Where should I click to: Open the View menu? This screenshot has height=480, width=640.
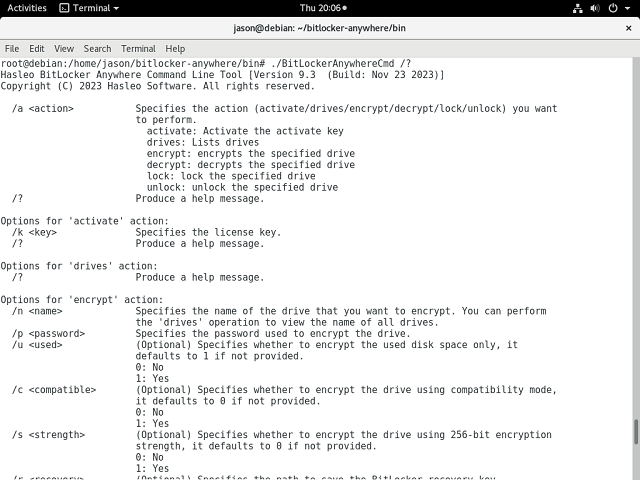coord(64,49)
